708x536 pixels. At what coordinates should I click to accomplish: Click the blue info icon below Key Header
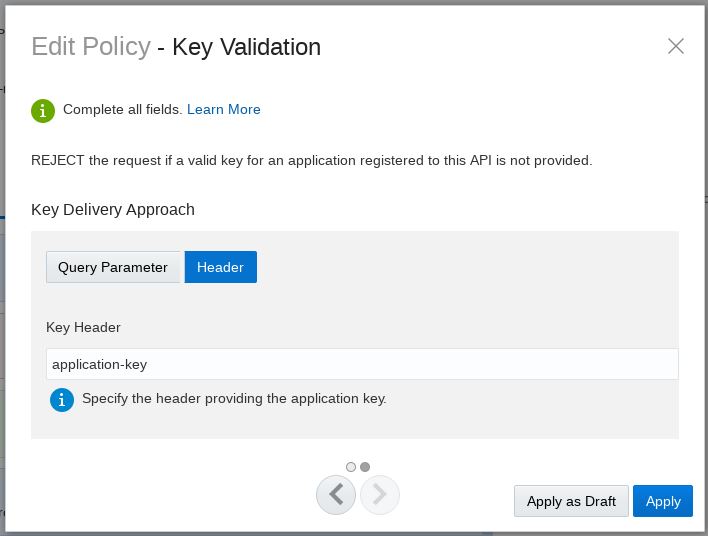click(x=62, y=400)
